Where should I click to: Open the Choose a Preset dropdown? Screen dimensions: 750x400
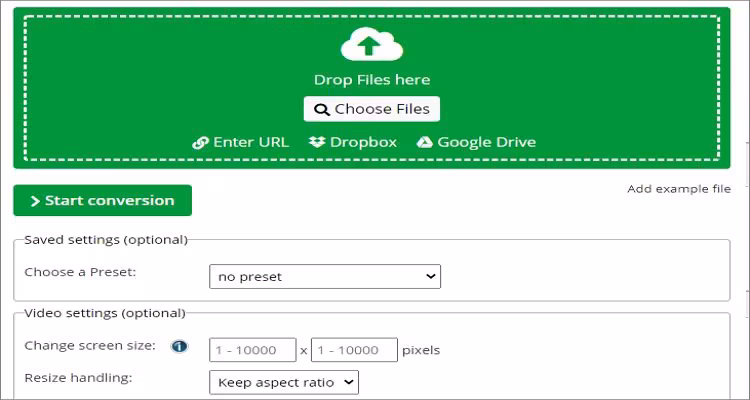click(x=325, y=277)
